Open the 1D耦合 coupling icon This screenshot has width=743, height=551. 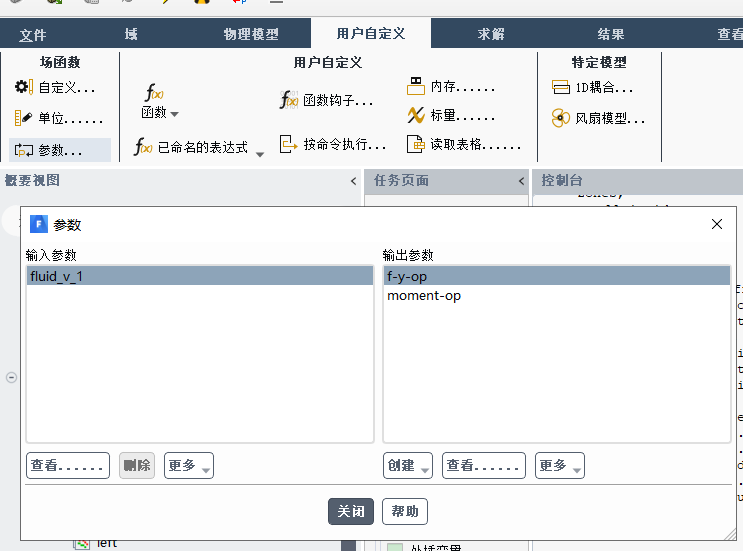[561, 88]
